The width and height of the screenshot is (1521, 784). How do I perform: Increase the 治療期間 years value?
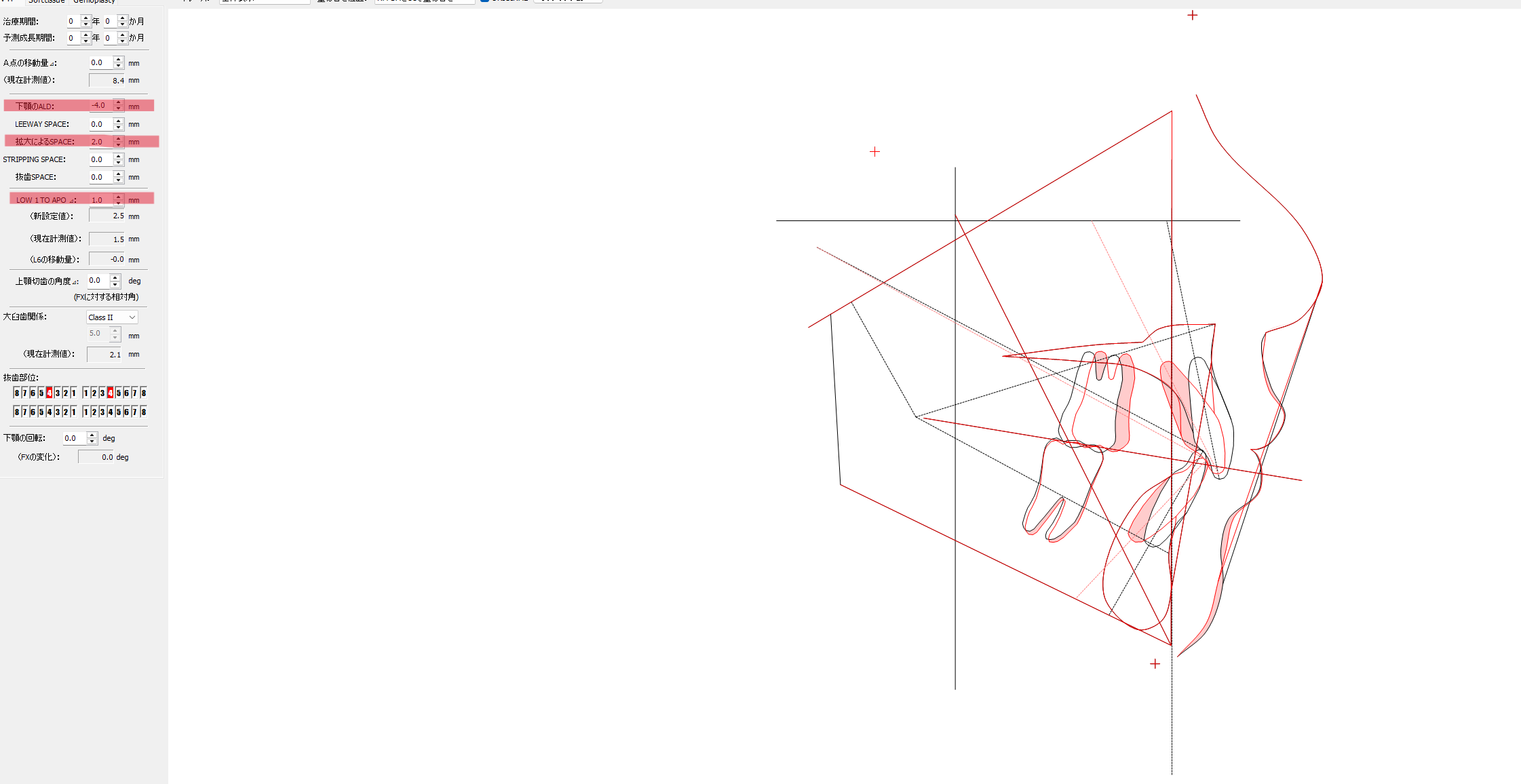85,18
